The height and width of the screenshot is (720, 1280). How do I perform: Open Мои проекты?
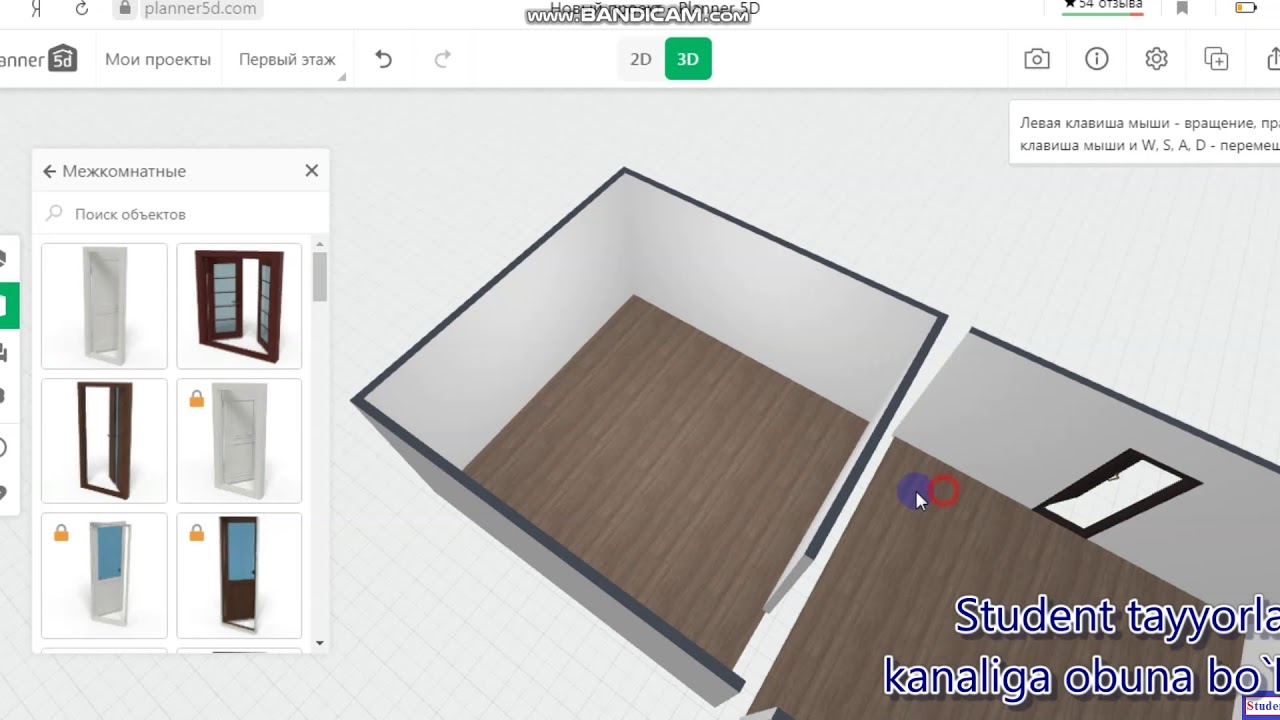tap(158, 60)
